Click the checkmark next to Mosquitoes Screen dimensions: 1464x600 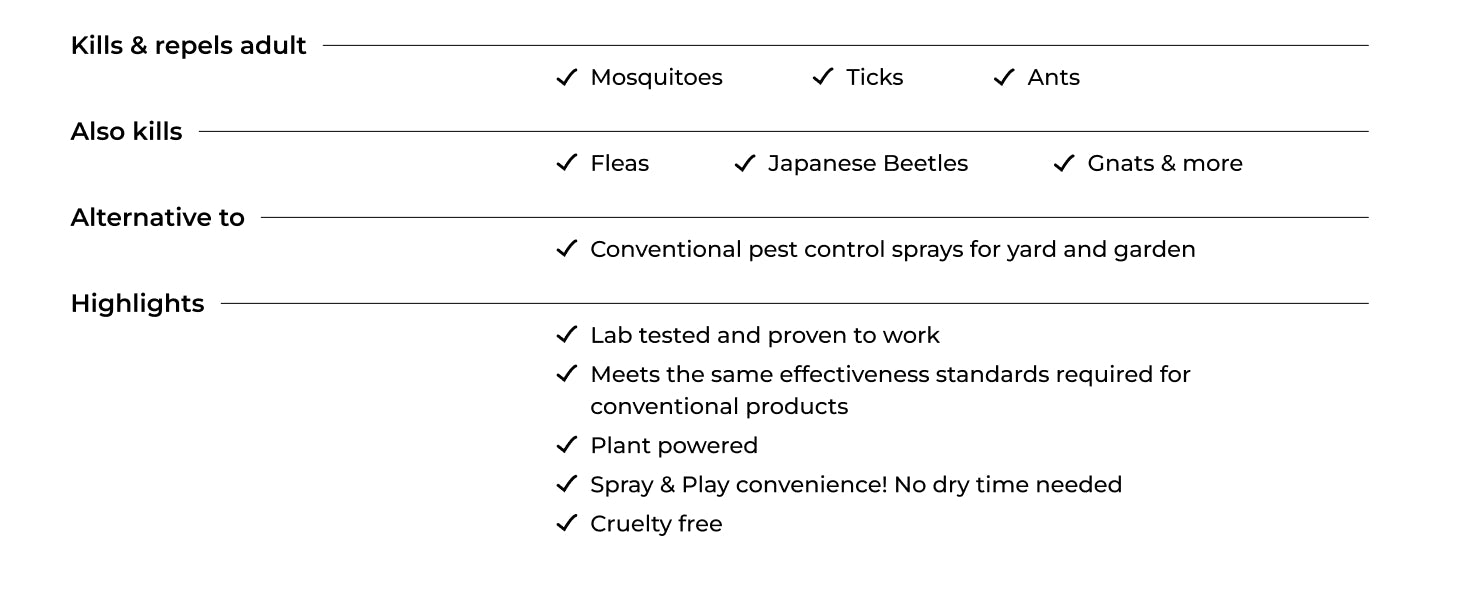pos(566,77)
